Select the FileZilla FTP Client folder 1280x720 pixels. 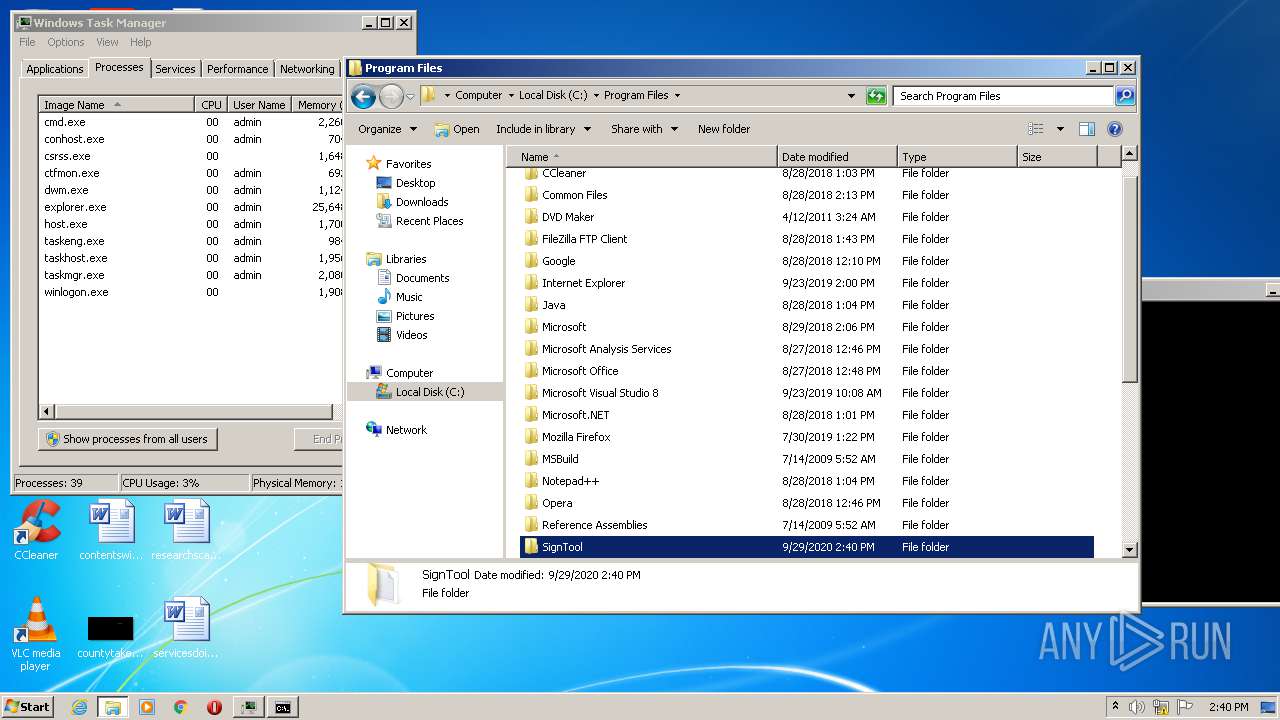[808, 239]
